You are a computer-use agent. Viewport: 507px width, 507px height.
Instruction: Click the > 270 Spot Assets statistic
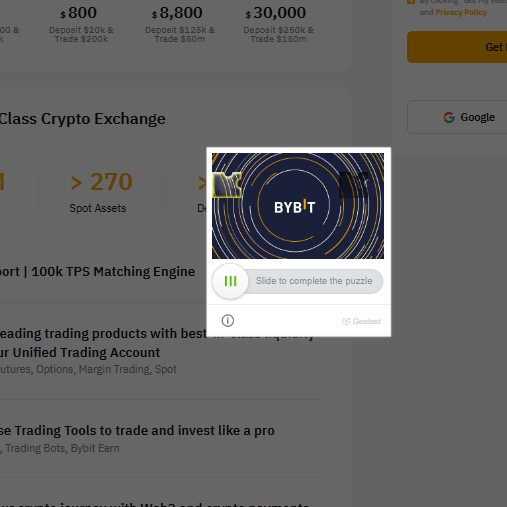pos(100,192)
